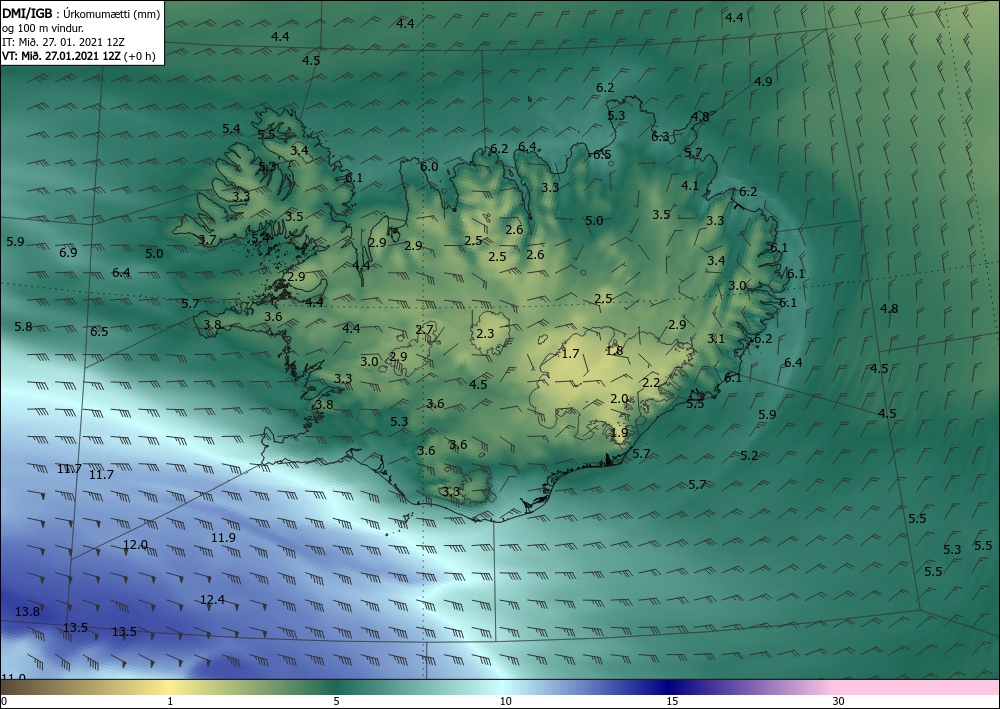This screenshot has height=709, width=1000.
Task: Click the colour scale label 1
Action: pyautogui.click(x=170, y=702)
